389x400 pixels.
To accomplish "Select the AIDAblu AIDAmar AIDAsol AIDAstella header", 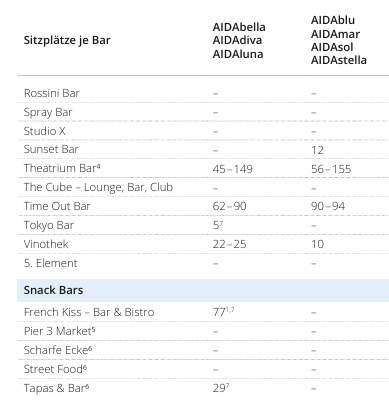I will coord(339,40).
